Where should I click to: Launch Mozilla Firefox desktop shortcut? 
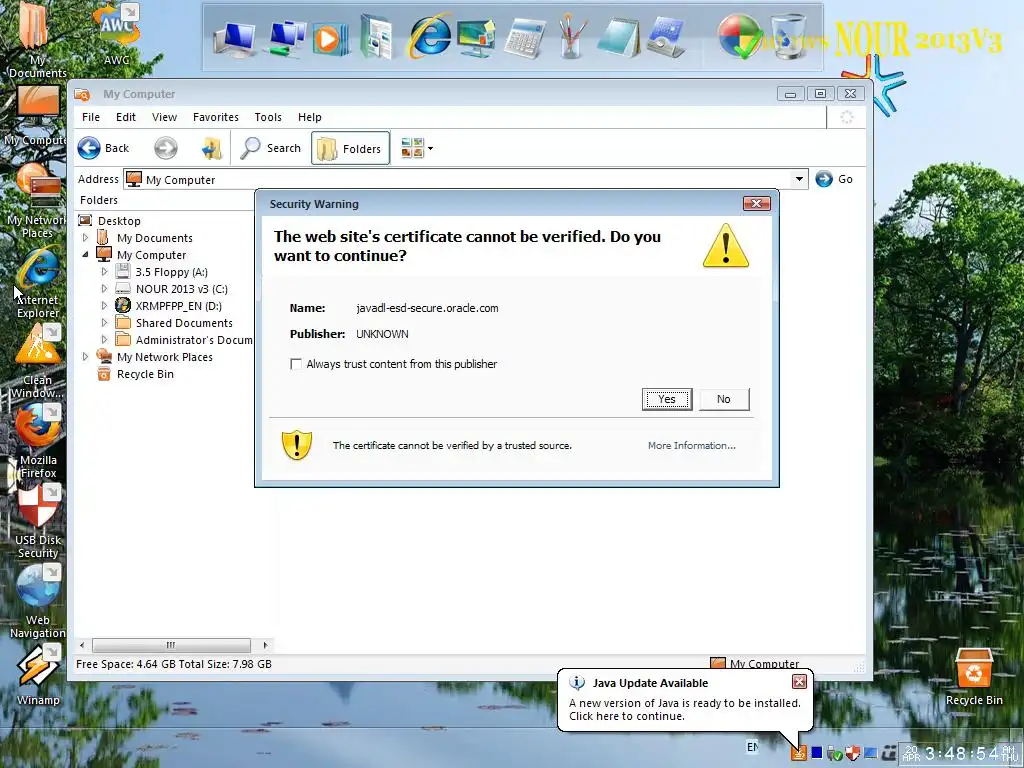[x=38, y=441]
